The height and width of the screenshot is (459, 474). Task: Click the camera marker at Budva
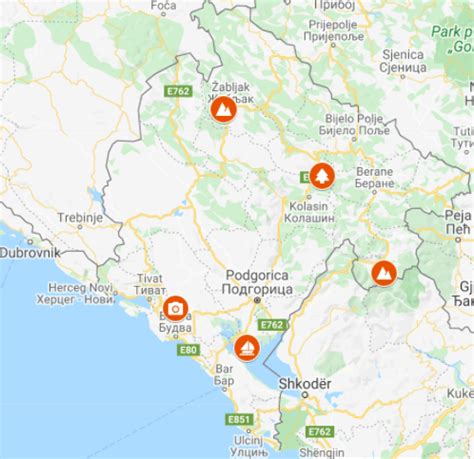coord(175,309)
